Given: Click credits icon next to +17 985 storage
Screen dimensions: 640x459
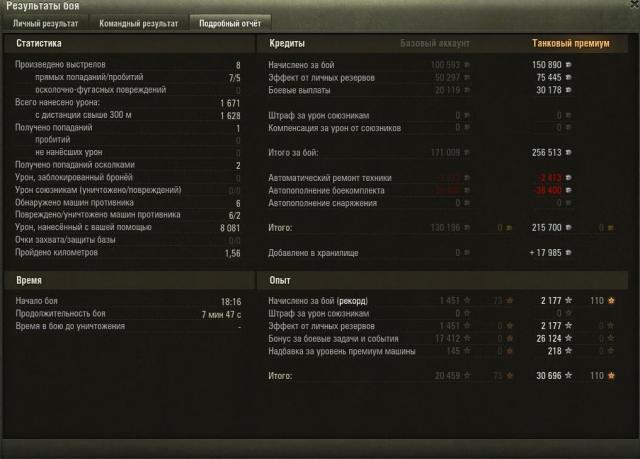Looking at the screenshot, I should [568, 253].
